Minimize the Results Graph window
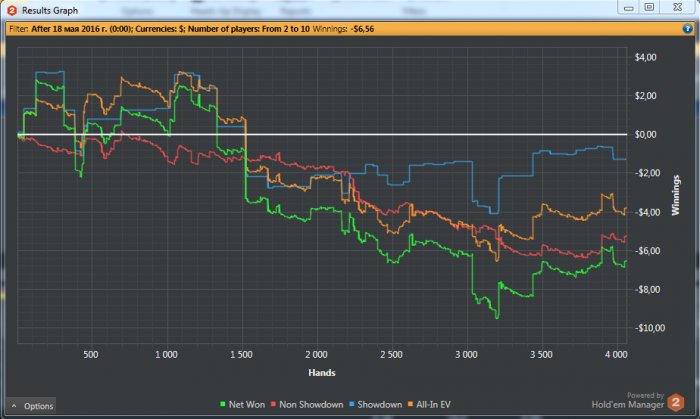 tap(629, 8)
